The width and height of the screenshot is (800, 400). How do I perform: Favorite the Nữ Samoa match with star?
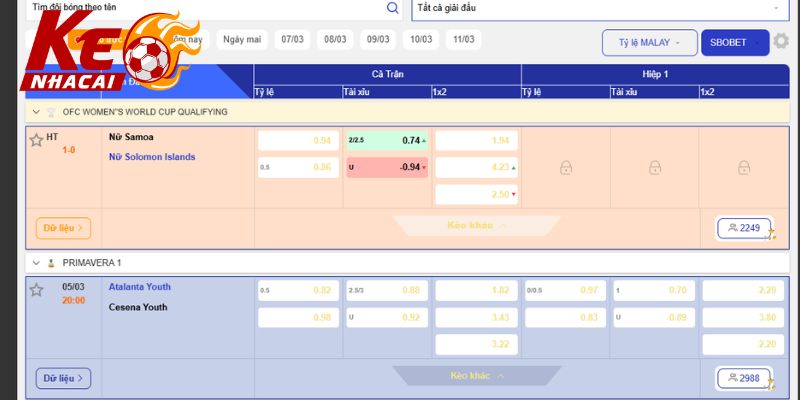[x=36, y=140]
